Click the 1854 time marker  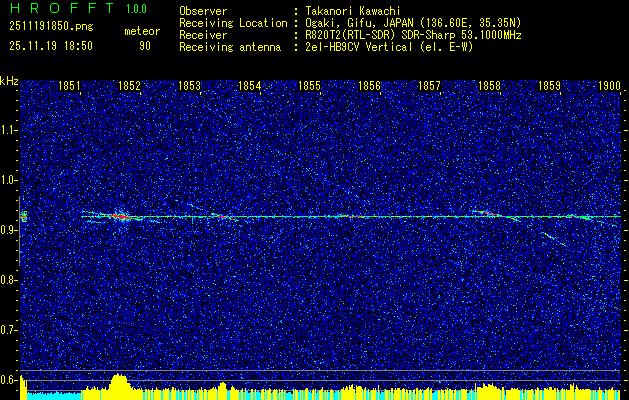(250, 86)
